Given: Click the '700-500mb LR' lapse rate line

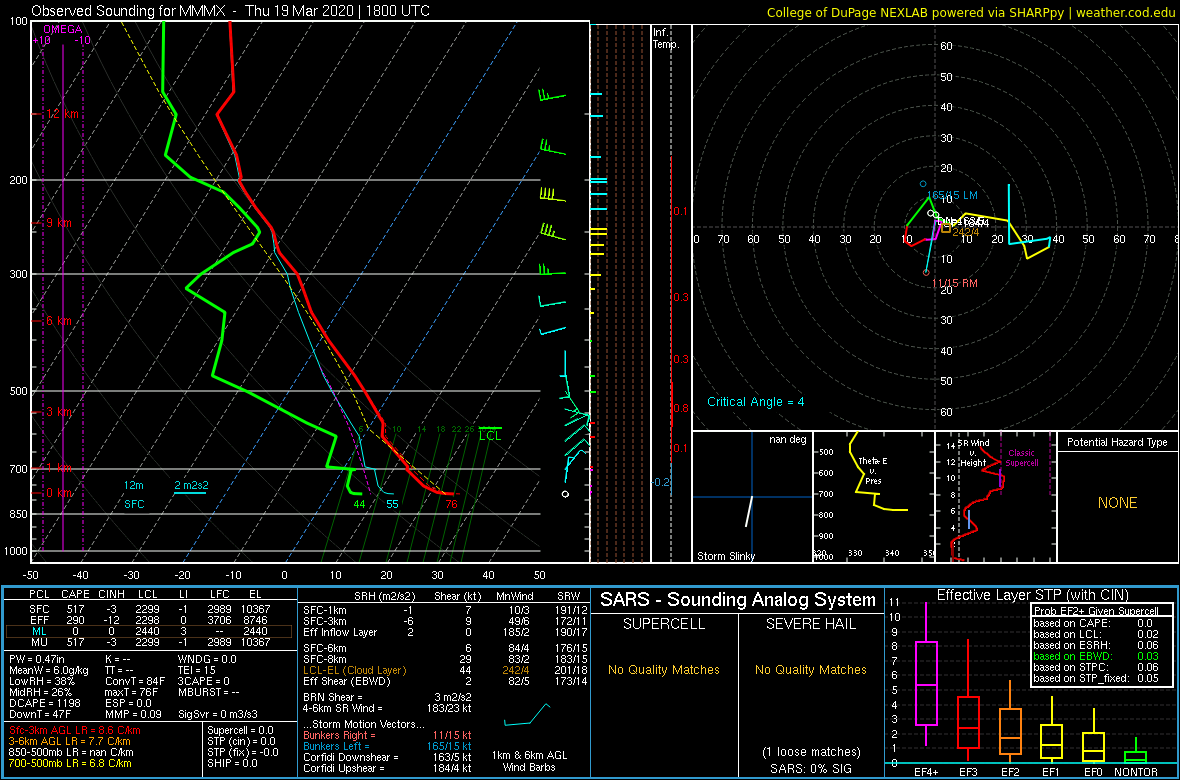Looking at the screenshot, I should pos(71,763).
